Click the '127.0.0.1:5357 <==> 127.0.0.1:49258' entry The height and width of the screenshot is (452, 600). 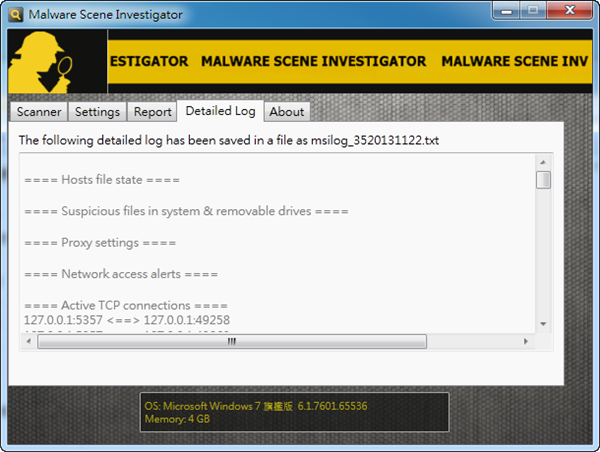click(127, 320)
